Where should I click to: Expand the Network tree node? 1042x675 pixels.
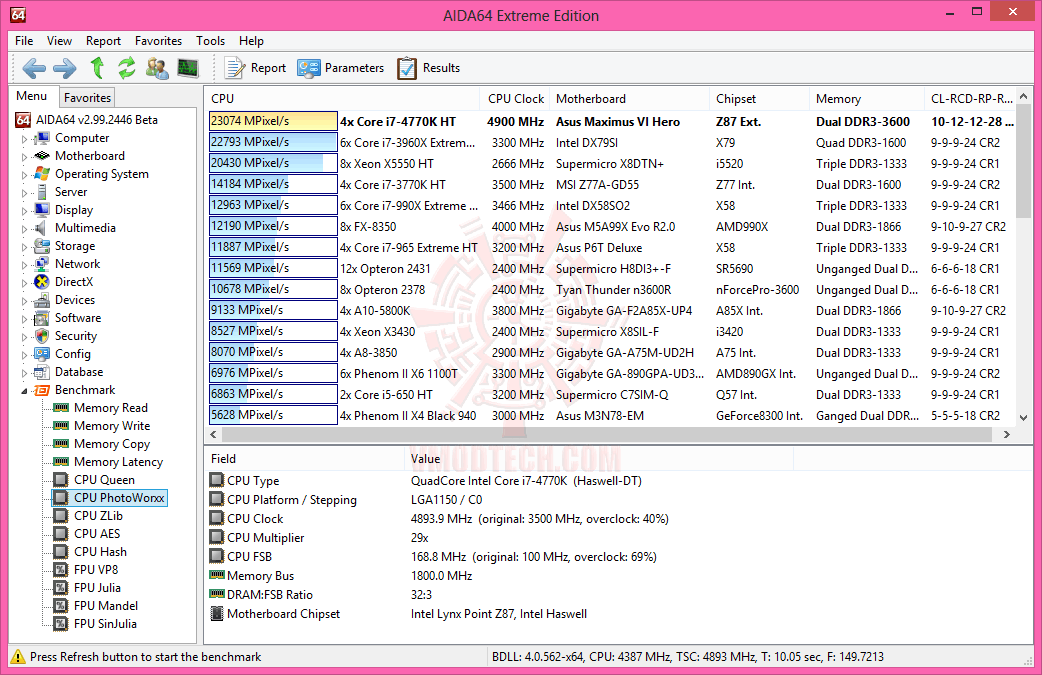pos(25,265)
